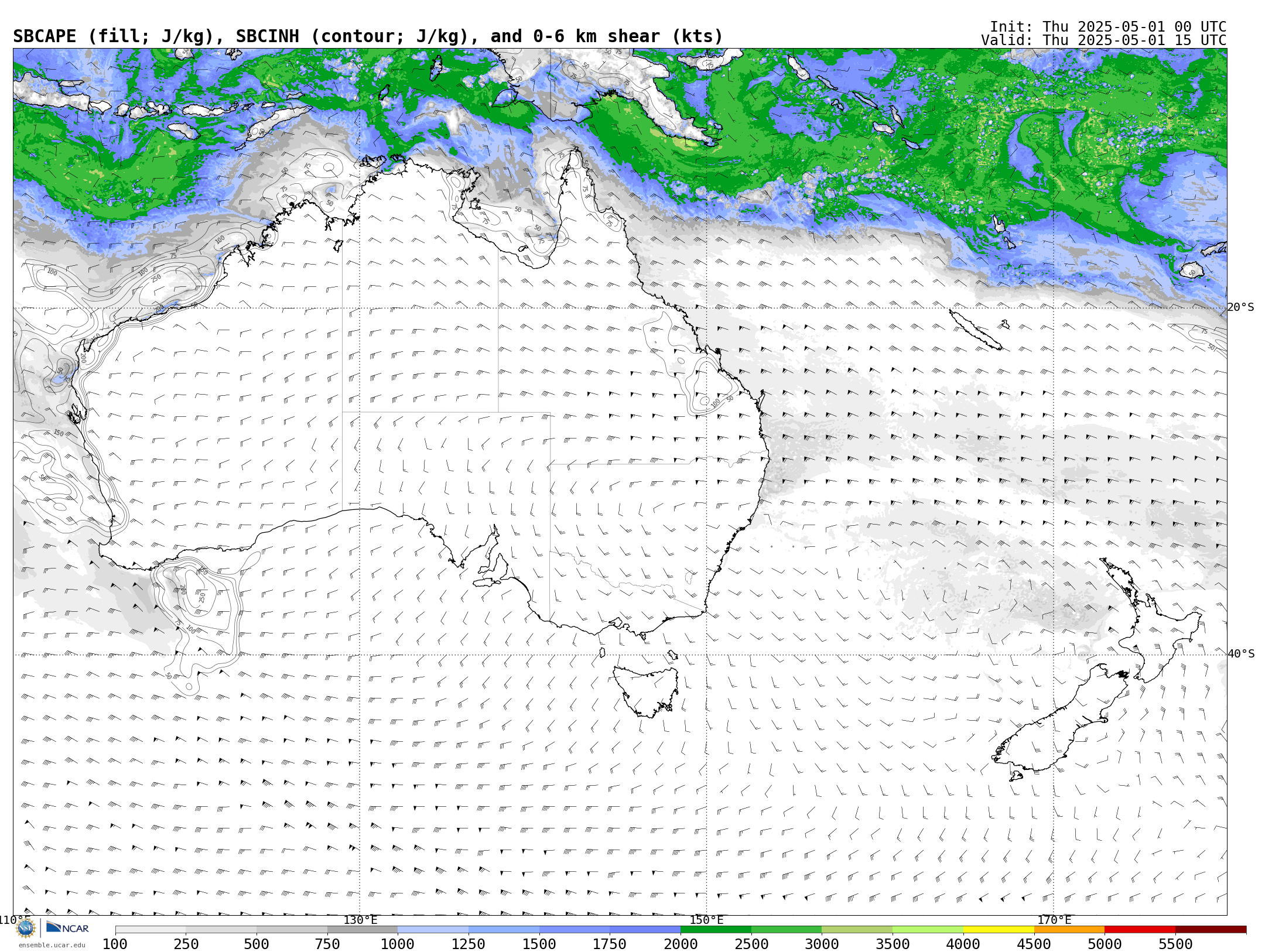Click the 170°E longitude label
Screen dimensions: 1265x952
coord(1054,920)
